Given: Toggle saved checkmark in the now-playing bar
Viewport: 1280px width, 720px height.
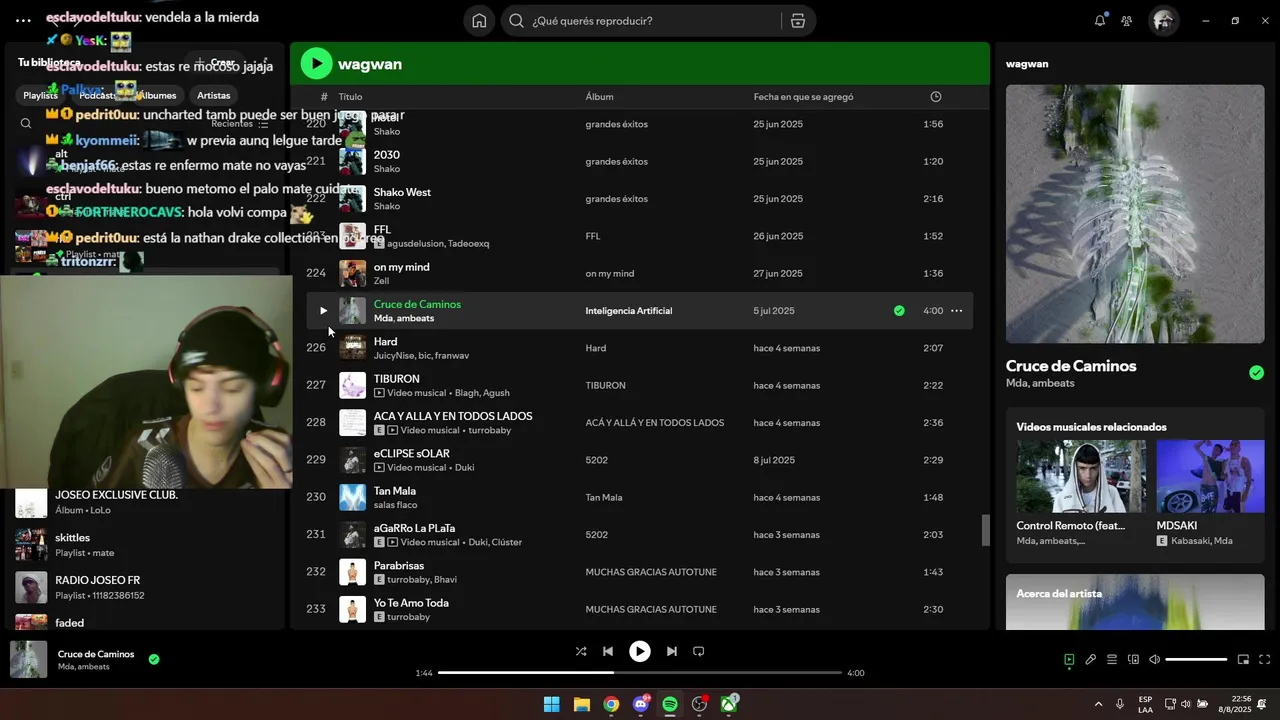Looking at the screenshot, I should (154, 659).
